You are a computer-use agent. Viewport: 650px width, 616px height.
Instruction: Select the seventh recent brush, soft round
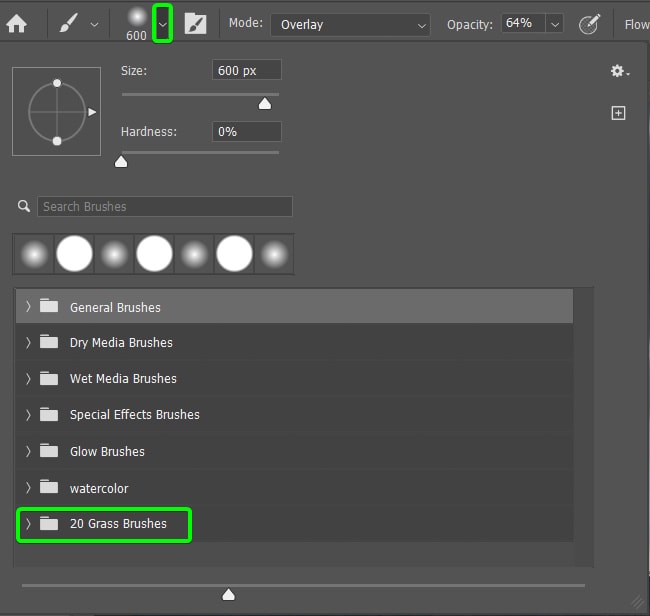pos(274,254)
